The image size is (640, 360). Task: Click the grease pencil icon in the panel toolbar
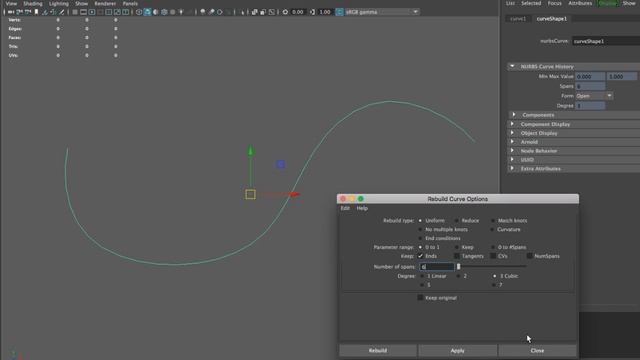point(61,12)
